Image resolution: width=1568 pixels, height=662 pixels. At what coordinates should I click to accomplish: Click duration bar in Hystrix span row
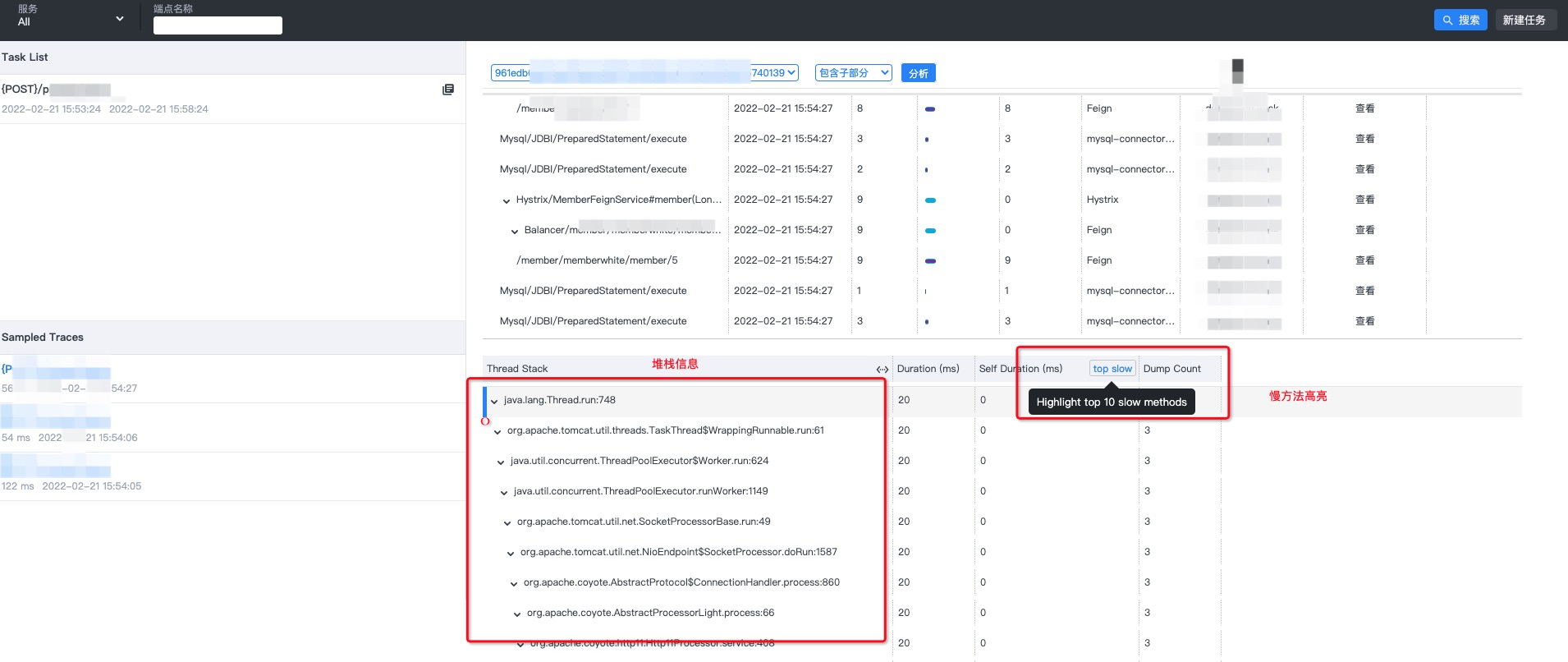(x=930, y=200)
